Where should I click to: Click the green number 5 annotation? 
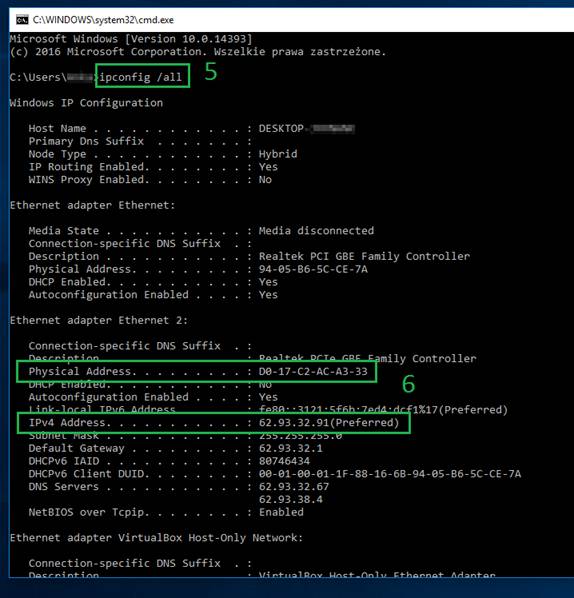tap(211, 71)
